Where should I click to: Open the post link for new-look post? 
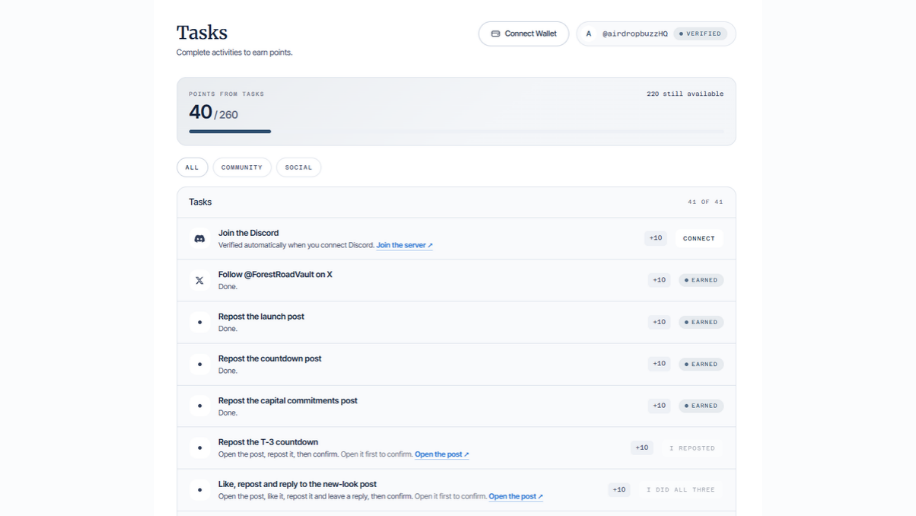(x=516, y=497)
